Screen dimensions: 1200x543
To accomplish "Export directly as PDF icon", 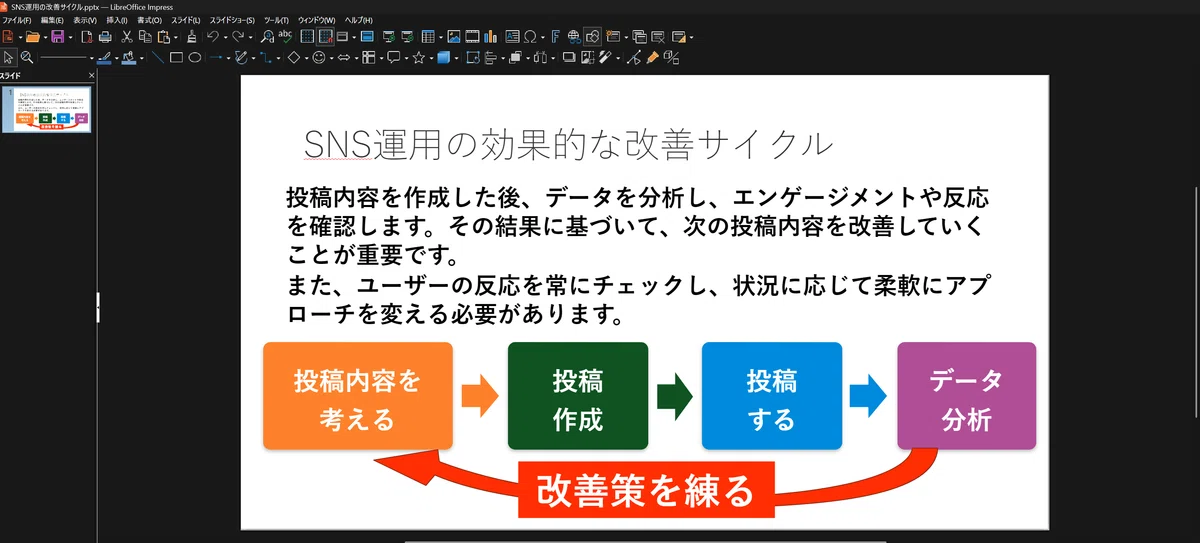I will (87, 37).
